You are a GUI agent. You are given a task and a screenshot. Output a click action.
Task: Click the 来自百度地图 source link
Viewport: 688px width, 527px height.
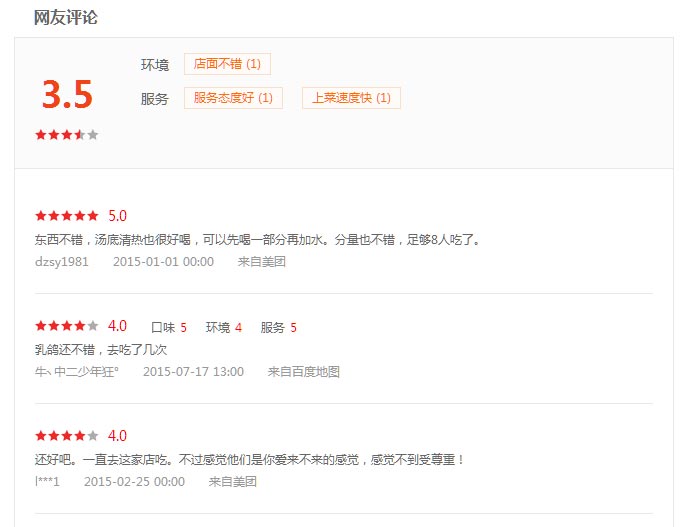pos(304,372)
